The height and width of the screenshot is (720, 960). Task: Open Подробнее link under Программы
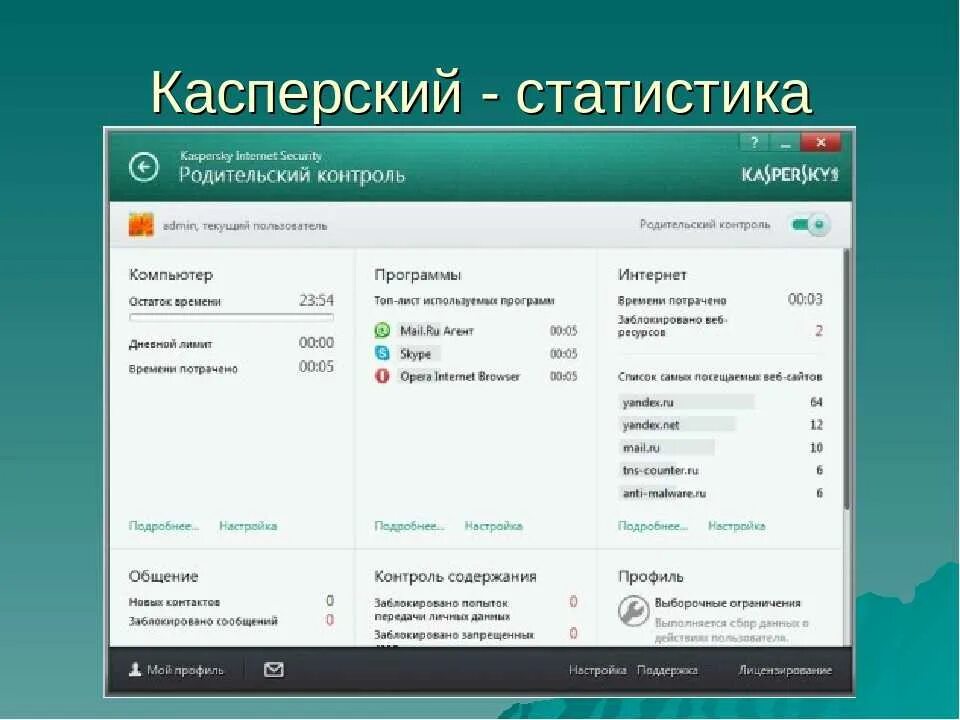pyautogui.click(x=410, y=526)
